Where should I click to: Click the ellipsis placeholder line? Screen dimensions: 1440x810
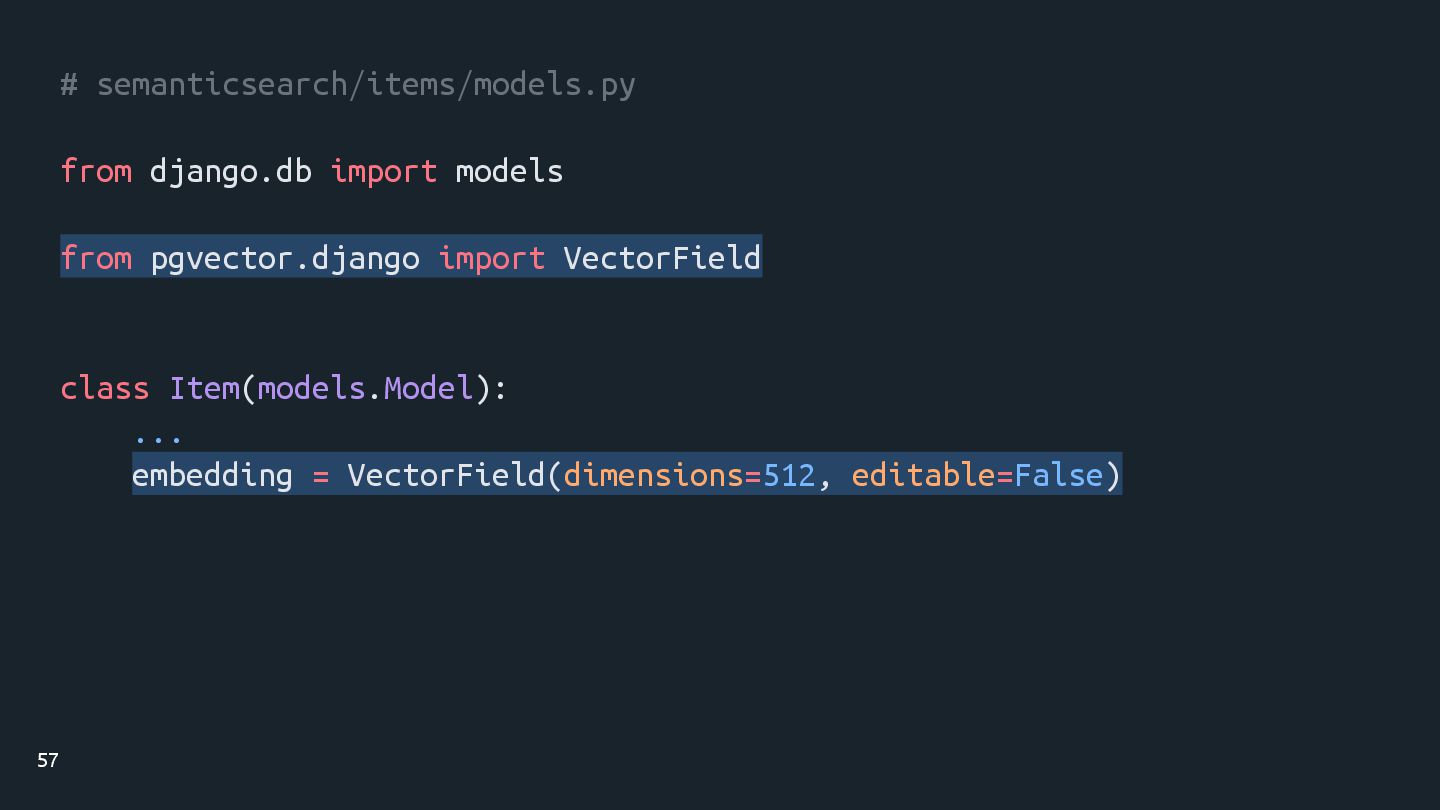pyautogui.click(x=158, y=438)
